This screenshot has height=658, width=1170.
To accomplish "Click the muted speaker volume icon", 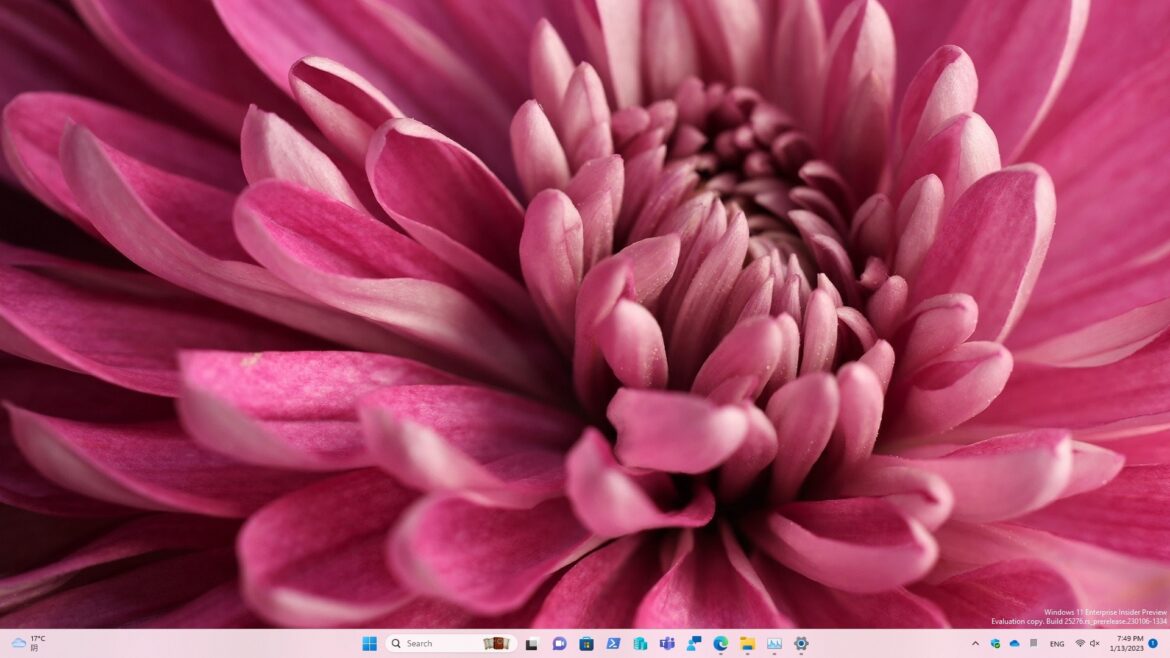I will click(x=1095, y=643).
